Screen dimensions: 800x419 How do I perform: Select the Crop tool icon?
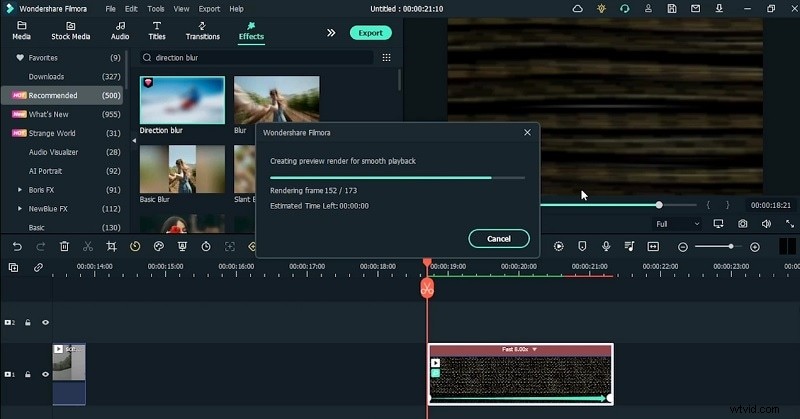pos(111,247)
